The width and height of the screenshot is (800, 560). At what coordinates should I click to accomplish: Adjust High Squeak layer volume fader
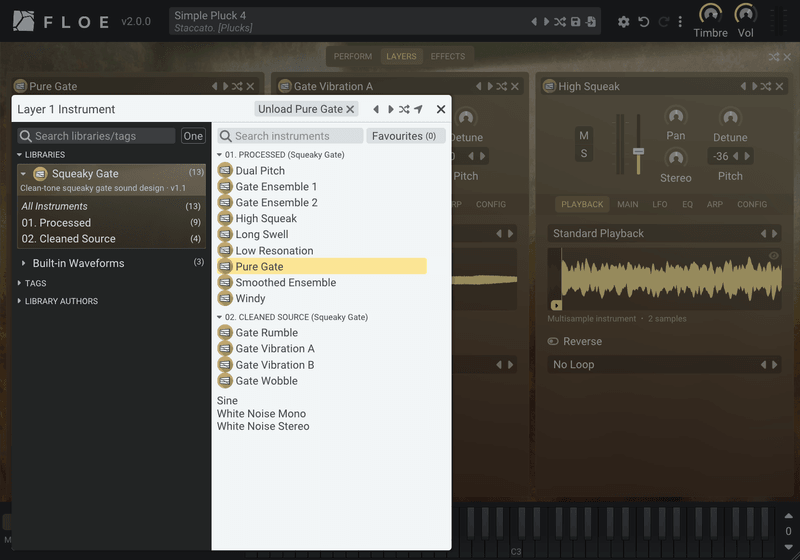(638, 151)
